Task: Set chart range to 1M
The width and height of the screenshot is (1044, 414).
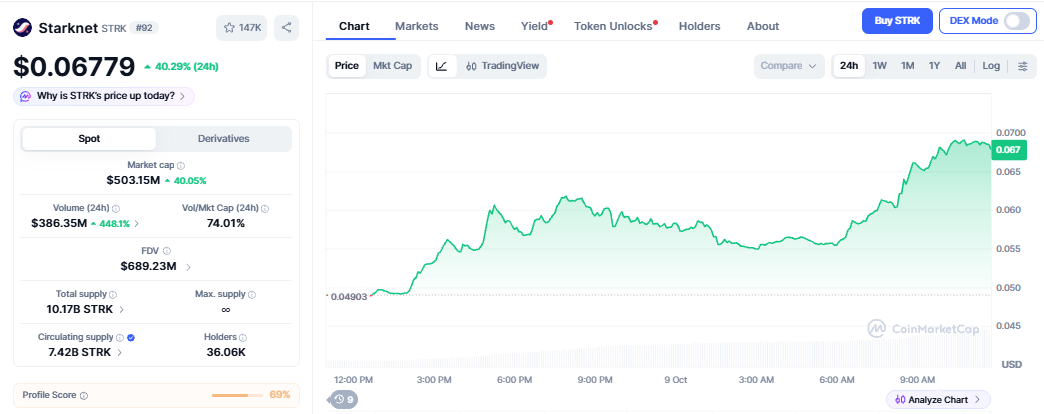Action: [908, 66]
